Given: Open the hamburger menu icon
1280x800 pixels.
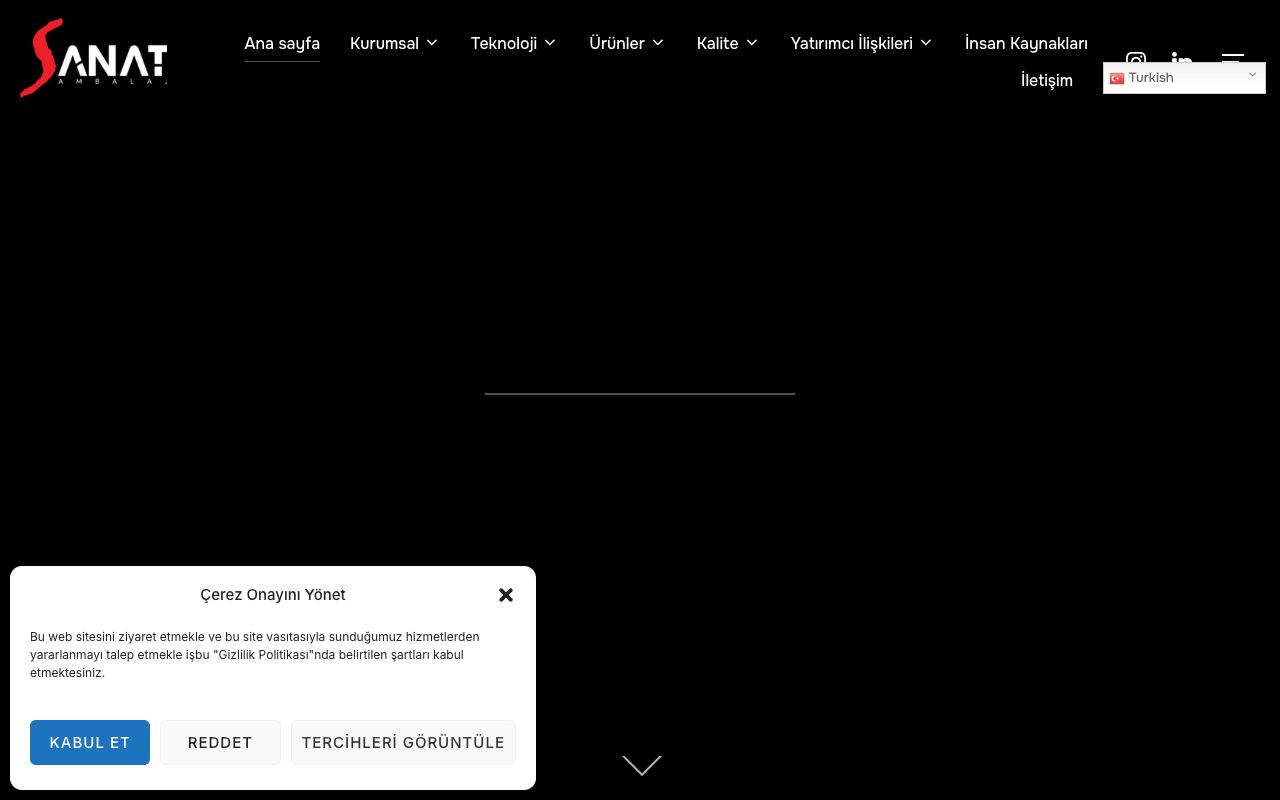Looking at the screenshot, I should [1233, 58].
